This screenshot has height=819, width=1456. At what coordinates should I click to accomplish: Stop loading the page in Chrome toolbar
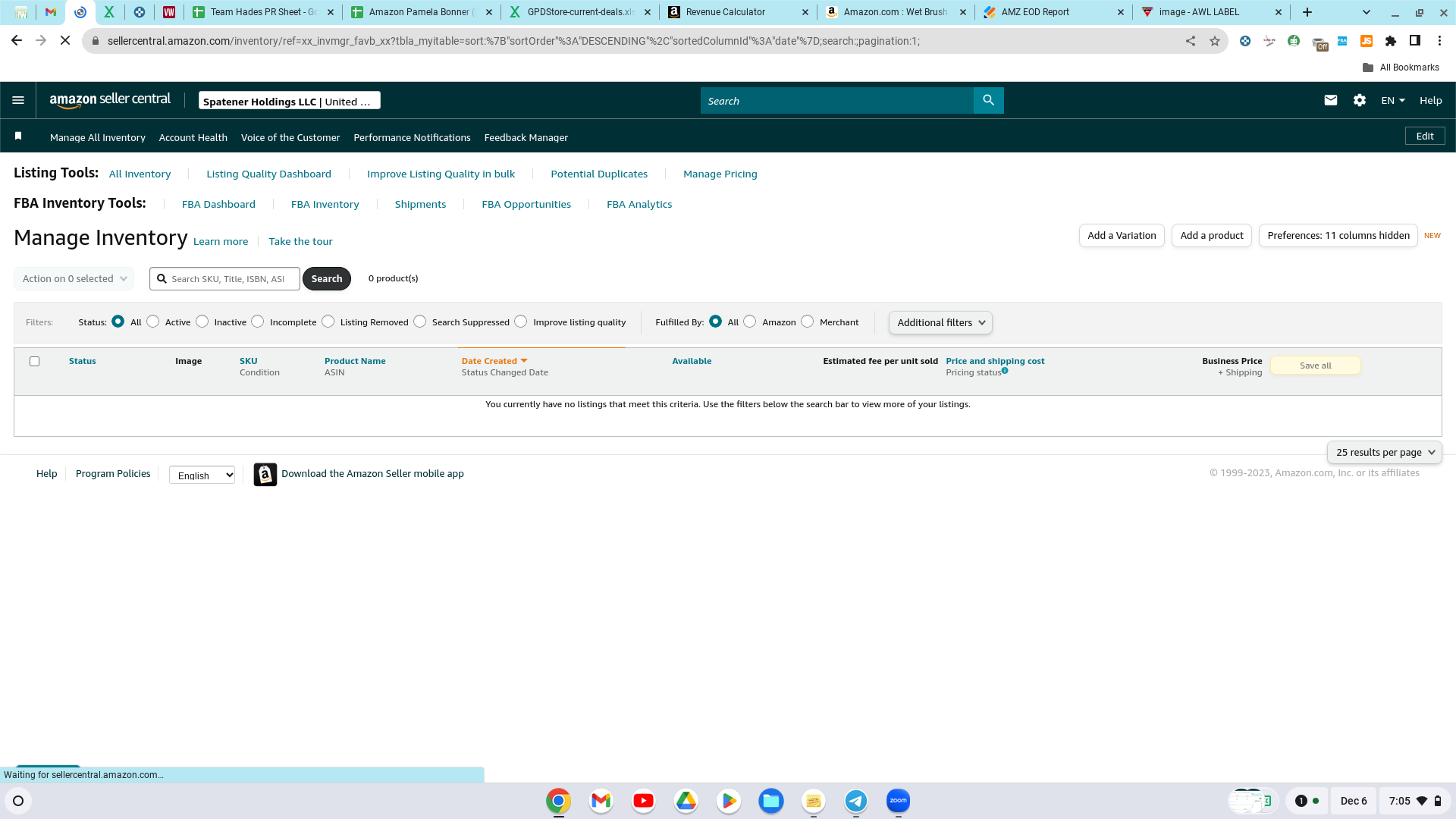pyautogui.click(x=65, y=40)
